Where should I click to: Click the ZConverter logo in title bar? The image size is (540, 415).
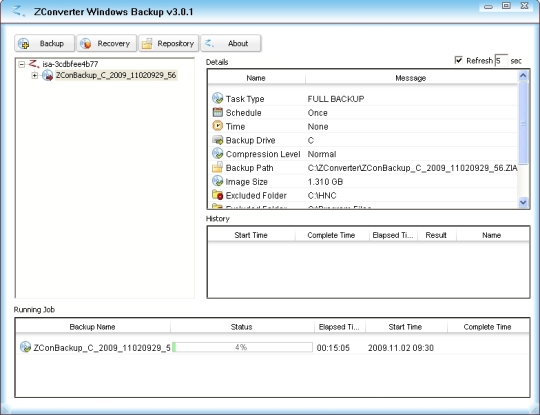tap(18, 11)
